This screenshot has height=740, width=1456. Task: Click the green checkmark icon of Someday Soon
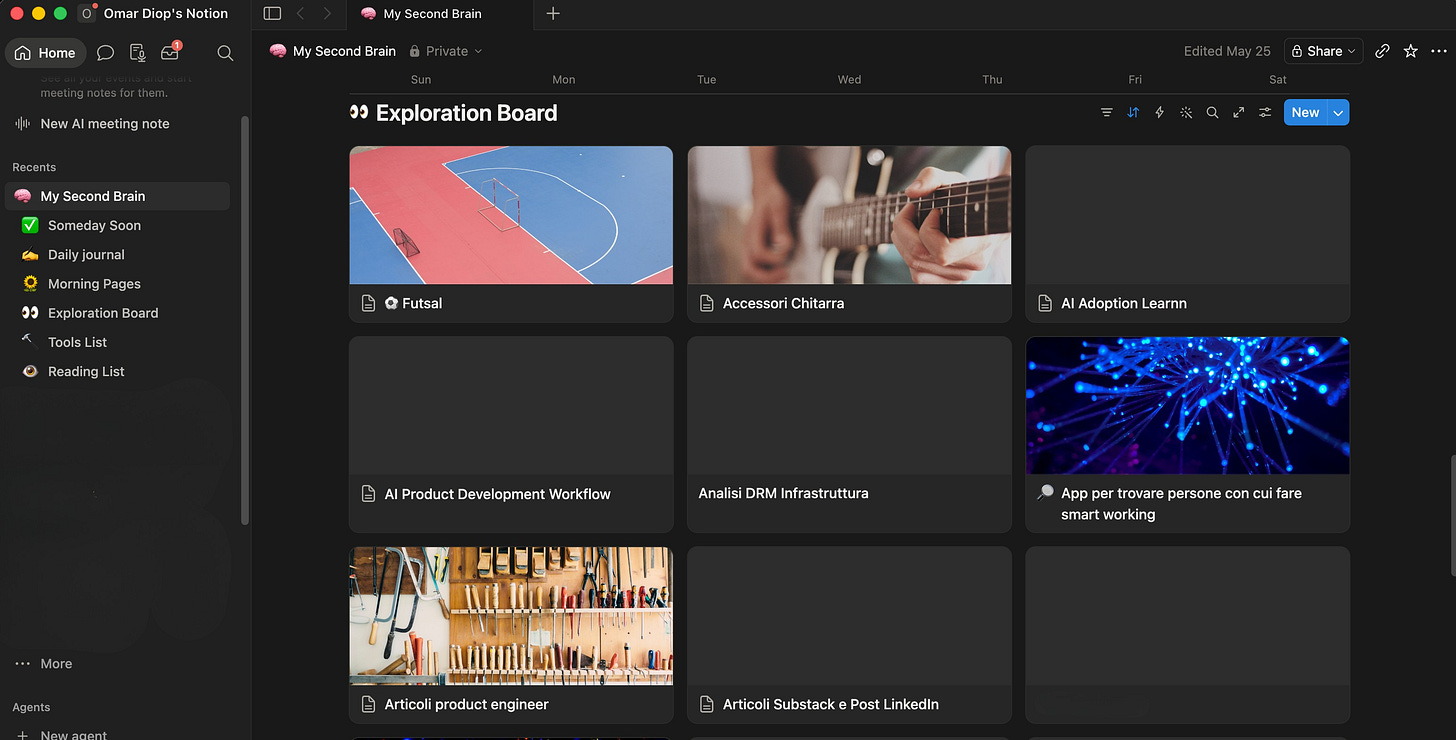[30, 225]
